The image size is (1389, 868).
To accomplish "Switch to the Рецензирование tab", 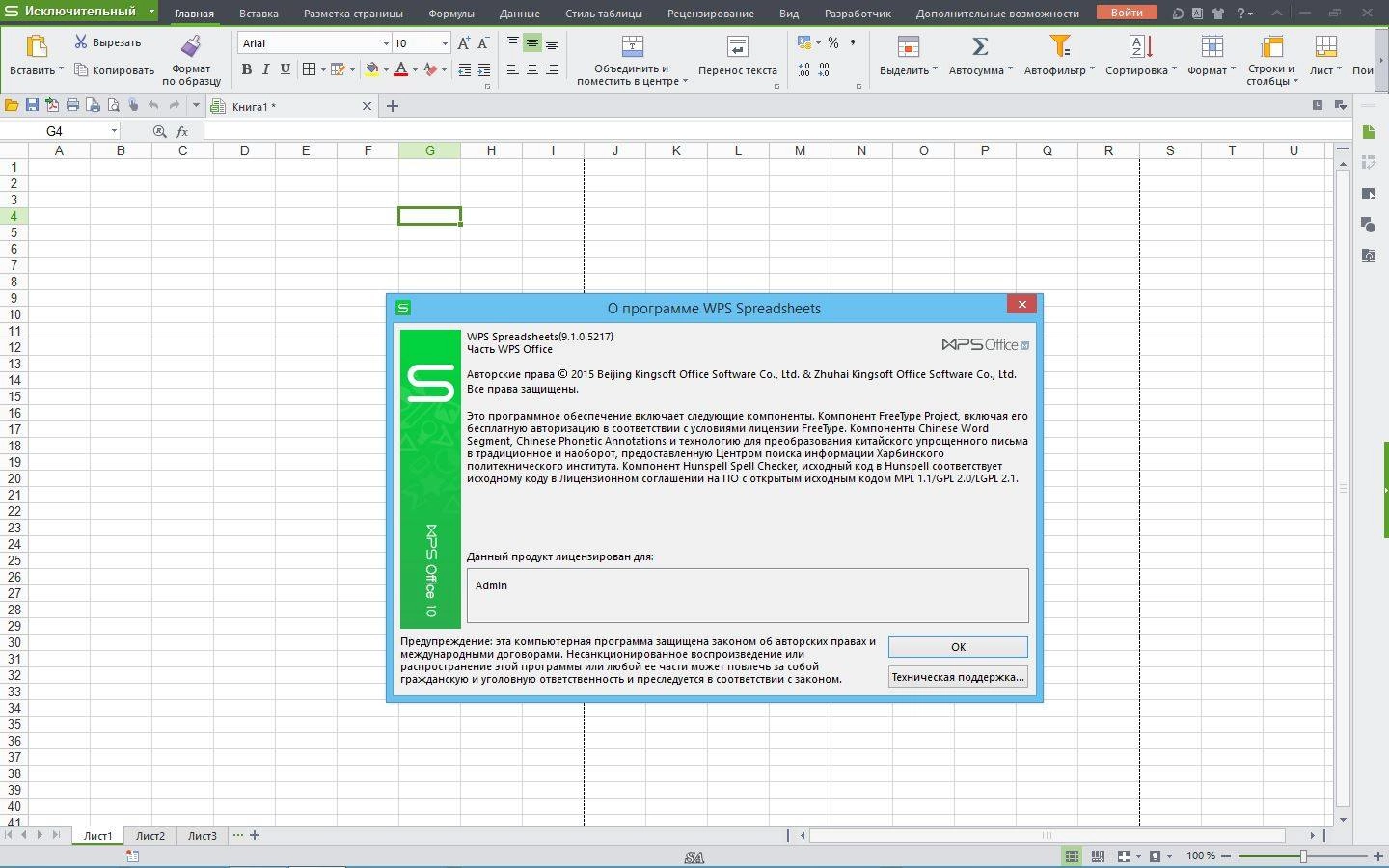I will (x=712, y=14).
